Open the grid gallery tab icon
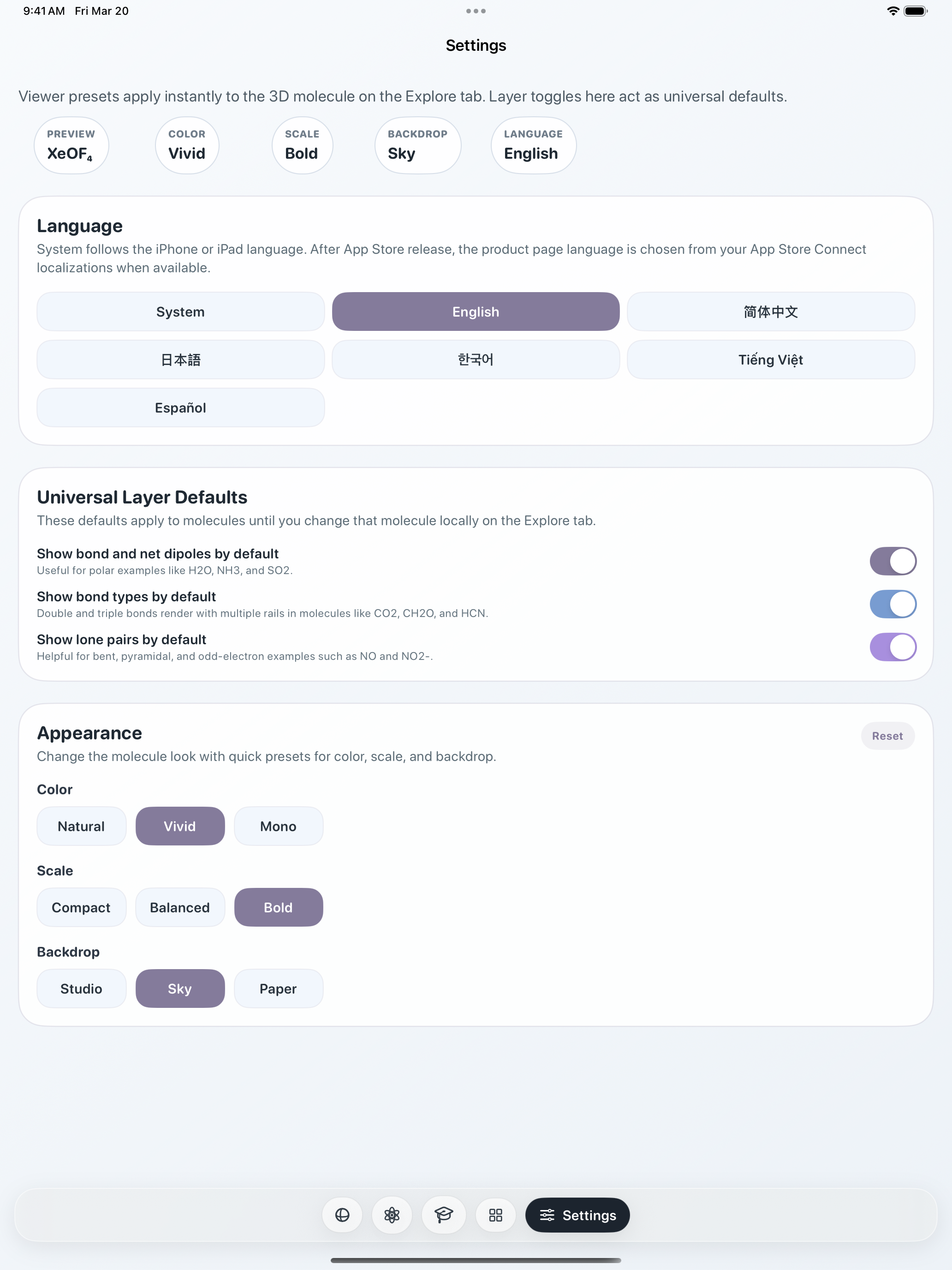Image resolution: width=952 pixels, height=1270 pixels. pyautogui.click(x=496, y=1215)
